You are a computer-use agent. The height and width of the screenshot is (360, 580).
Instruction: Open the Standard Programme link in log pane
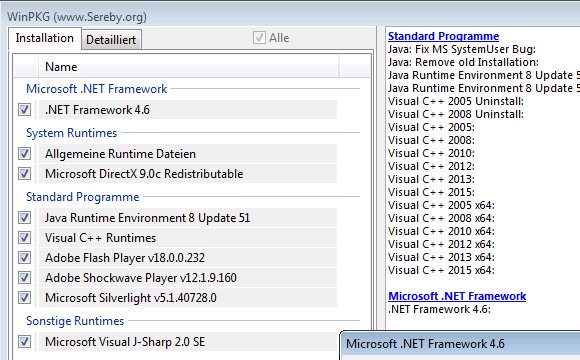click(443, 36)
